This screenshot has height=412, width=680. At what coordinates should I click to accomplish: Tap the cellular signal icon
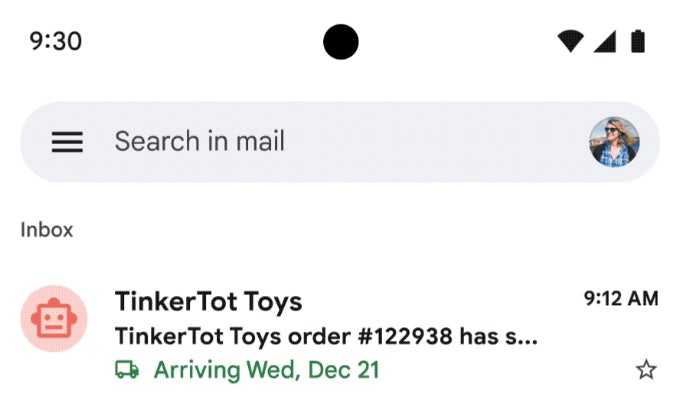(604, 41)
